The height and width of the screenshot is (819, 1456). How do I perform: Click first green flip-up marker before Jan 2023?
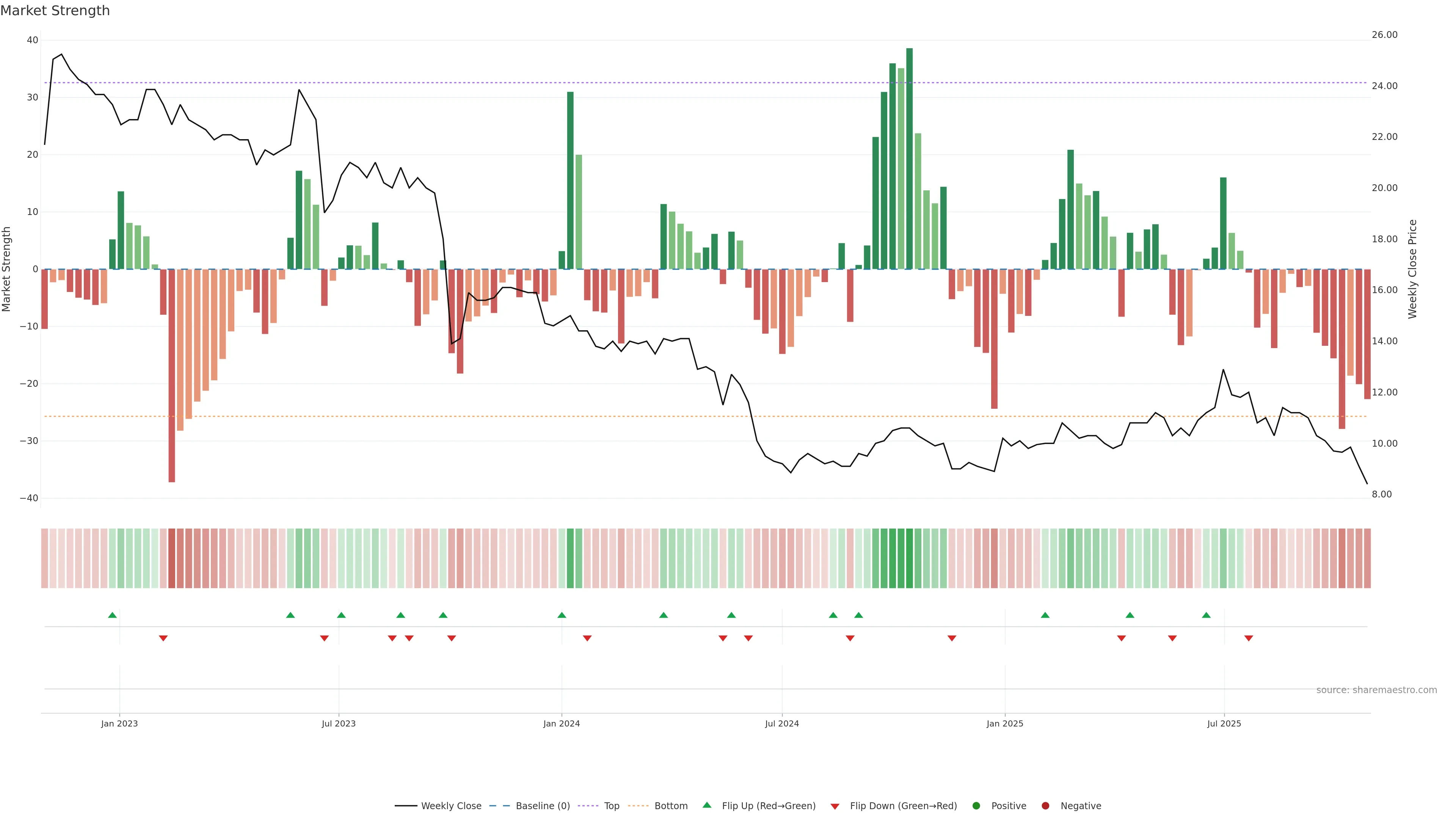(113, 615)
